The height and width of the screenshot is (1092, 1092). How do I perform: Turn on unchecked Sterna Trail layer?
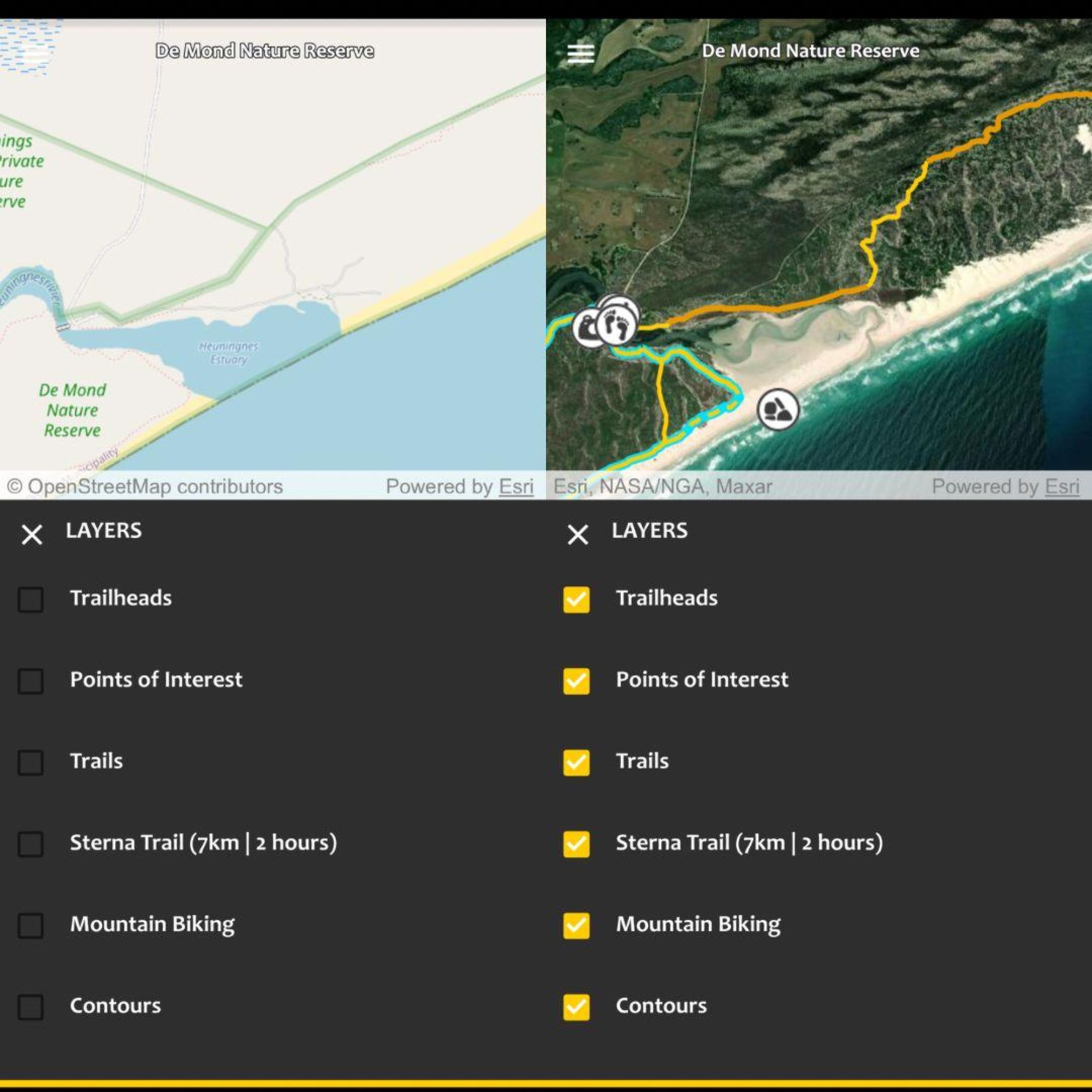(x=31, y=844)
